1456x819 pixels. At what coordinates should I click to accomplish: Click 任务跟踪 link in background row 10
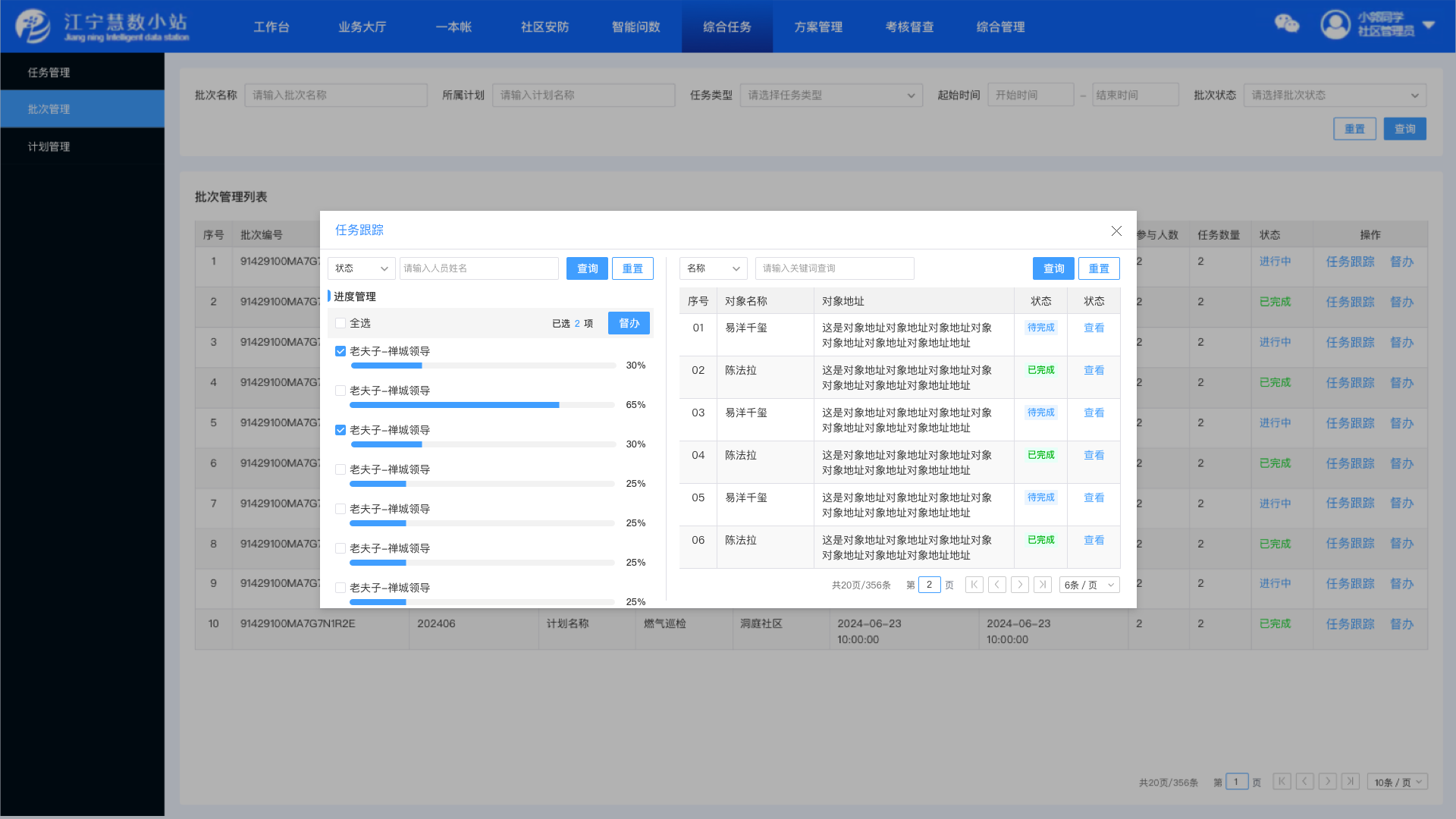tap(1350, 623)
